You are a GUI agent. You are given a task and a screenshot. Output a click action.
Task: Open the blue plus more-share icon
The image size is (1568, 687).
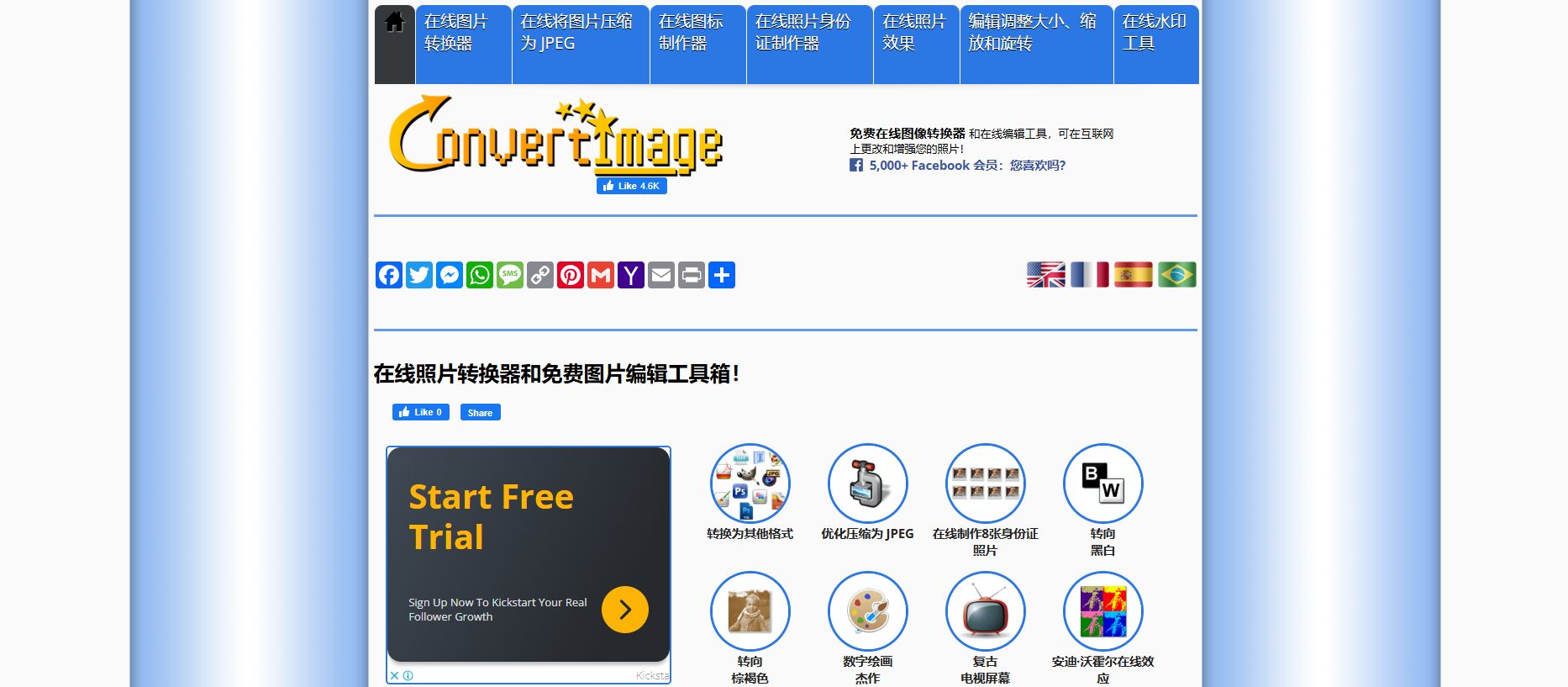click(722, 275)
